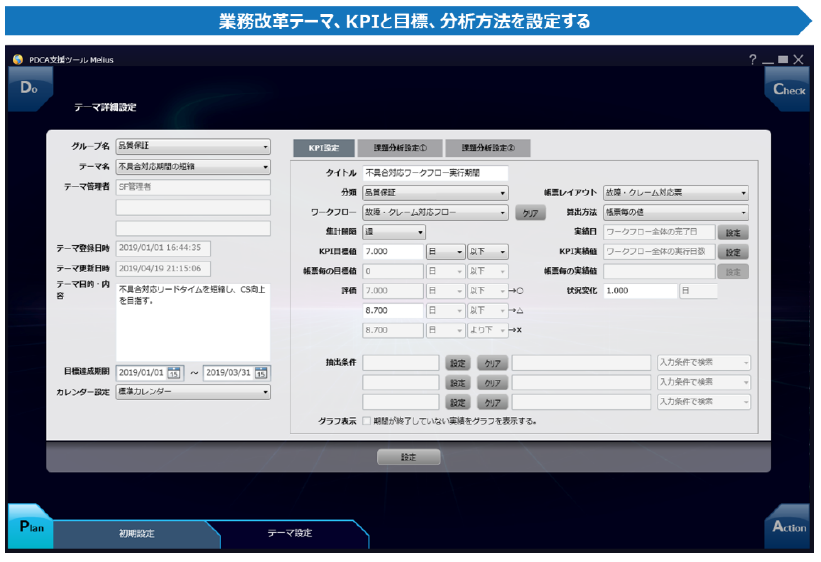
Task: Click the タイトル text field
Action: pyautogui.click(x=435, y=173)
